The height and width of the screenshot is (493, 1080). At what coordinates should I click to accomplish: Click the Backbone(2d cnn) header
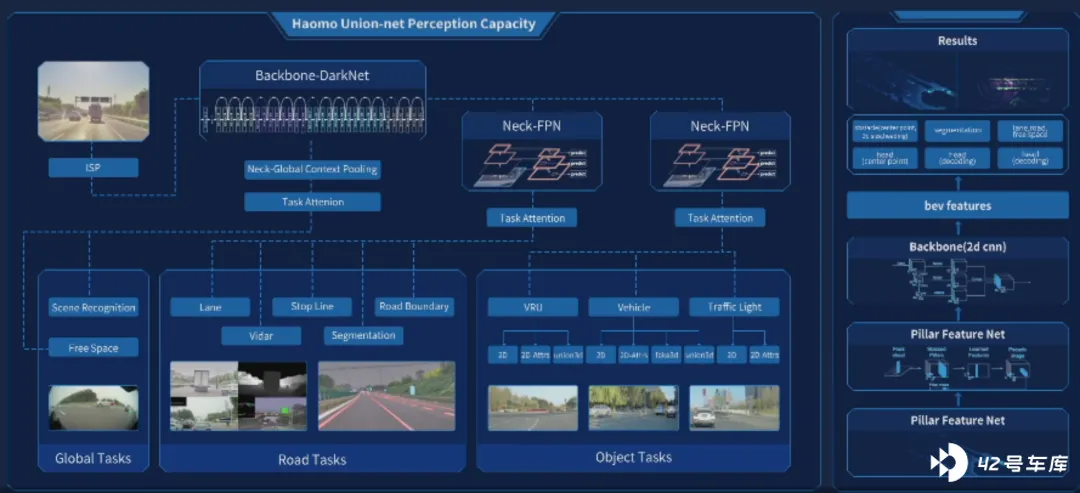957,246
